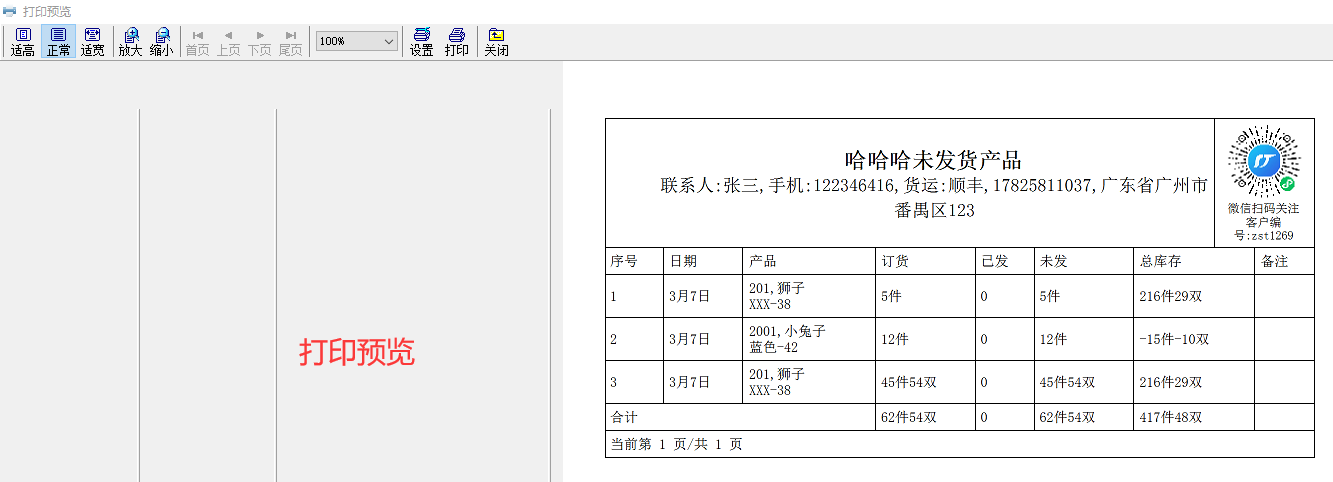
Task: Go to next page via 下页
Action: point(259,41)
